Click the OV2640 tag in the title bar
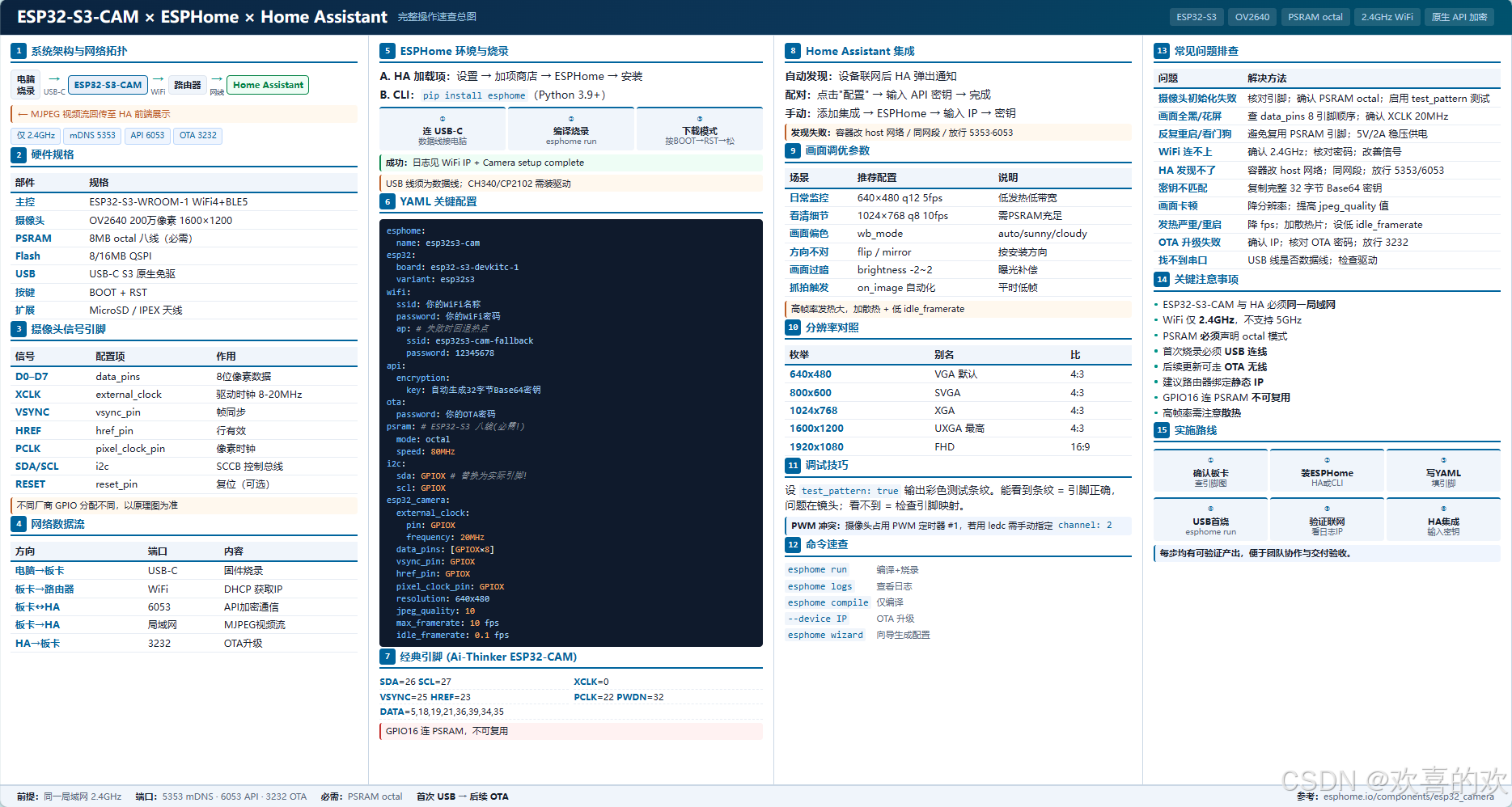The height and width of the screenshot is (807, 1512). [1252, 17]
